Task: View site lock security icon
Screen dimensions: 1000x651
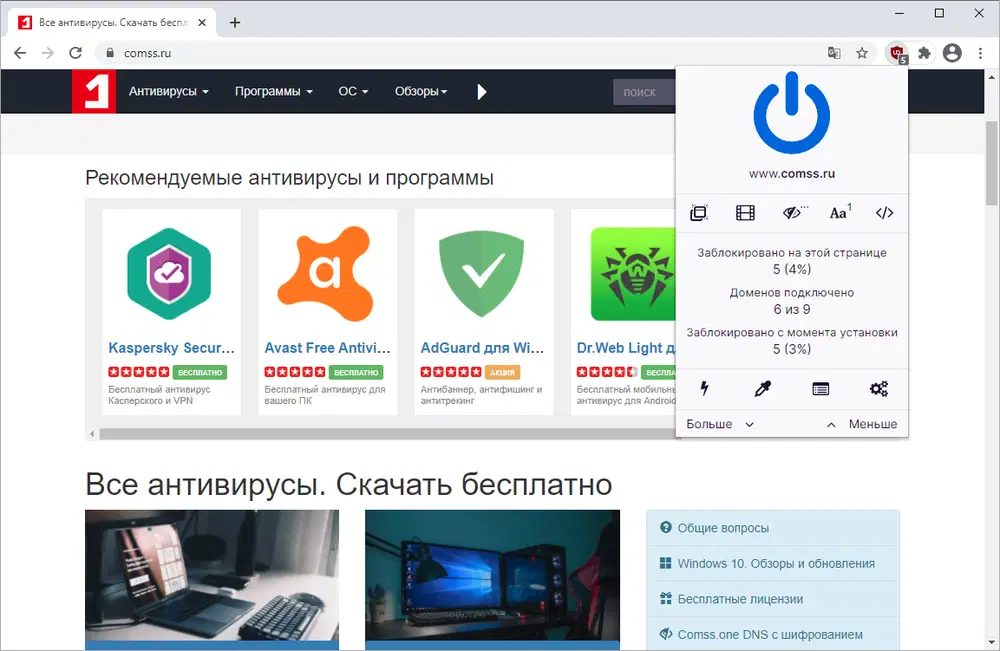Action: point(110,53)
